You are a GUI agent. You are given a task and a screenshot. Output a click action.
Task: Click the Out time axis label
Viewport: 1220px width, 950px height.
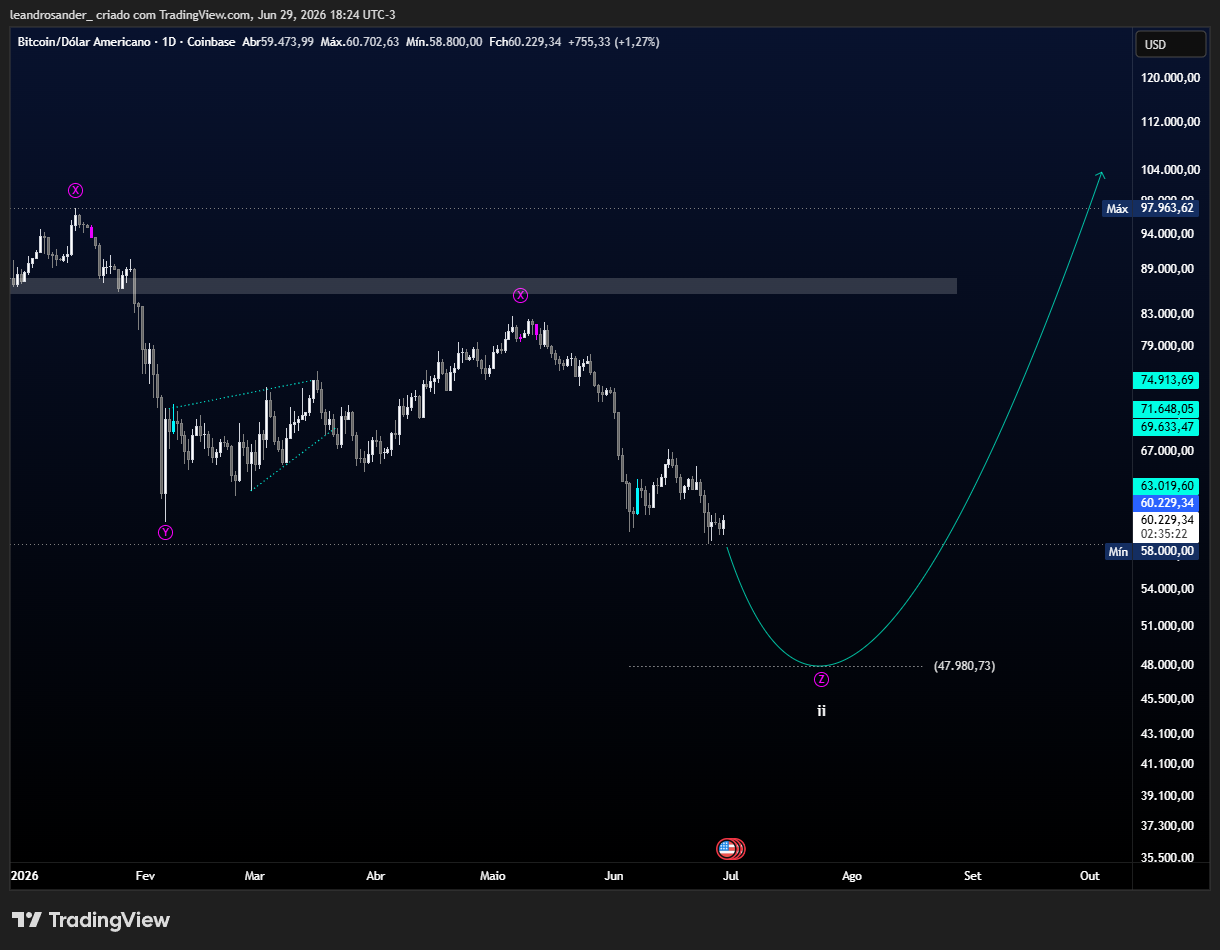click(1090, 876)
